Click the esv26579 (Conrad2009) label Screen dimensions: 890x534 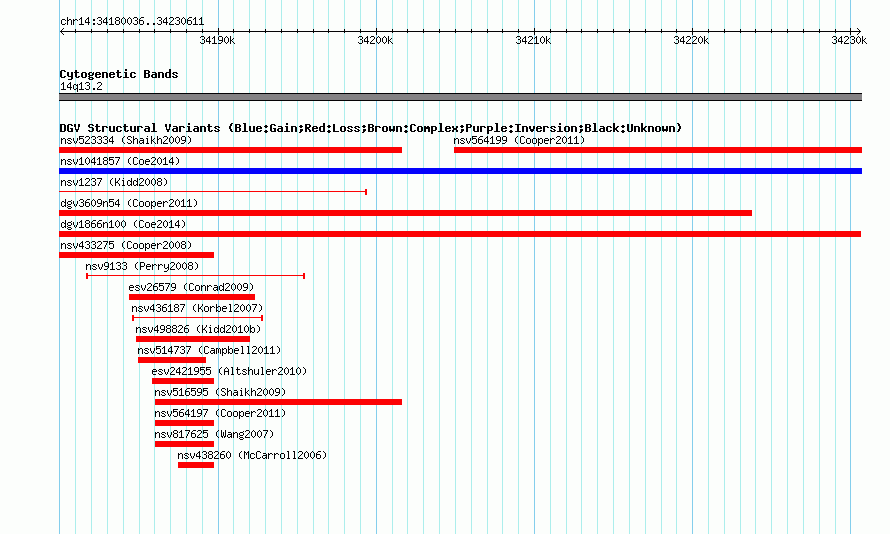pyautogui.click(x=191, y=287)
